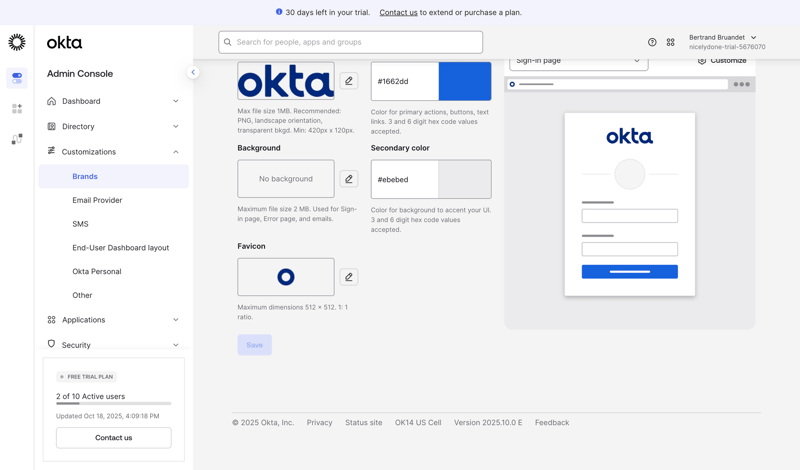
Task: Collapse the Customizations menu chevron
Action: pos(176,152)
